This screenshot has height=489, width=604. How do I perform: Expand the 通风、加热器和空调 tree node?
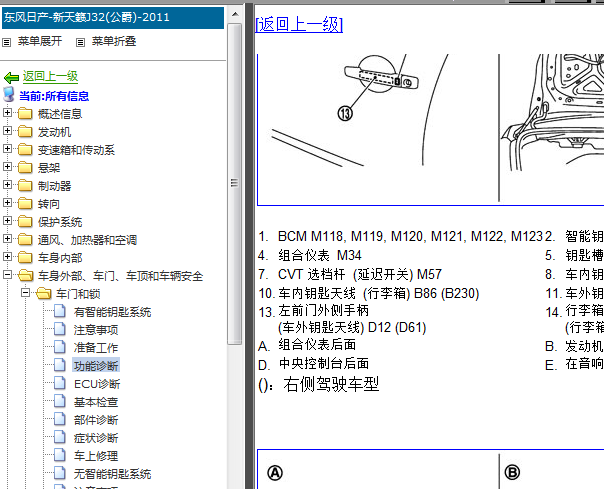[x=7, y=239]
